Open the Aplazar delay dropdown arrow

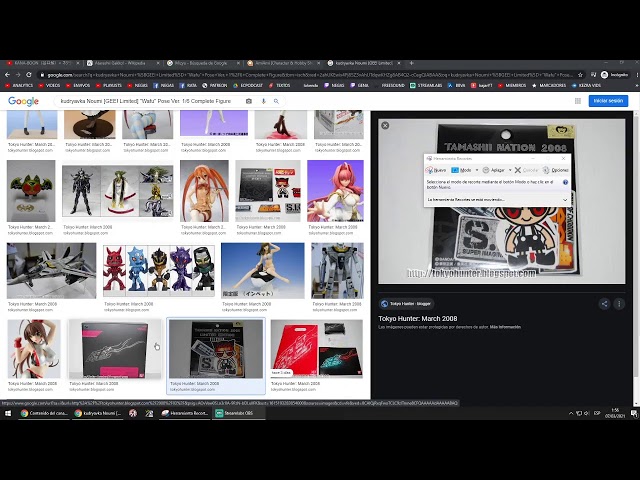tap(510, 170)
